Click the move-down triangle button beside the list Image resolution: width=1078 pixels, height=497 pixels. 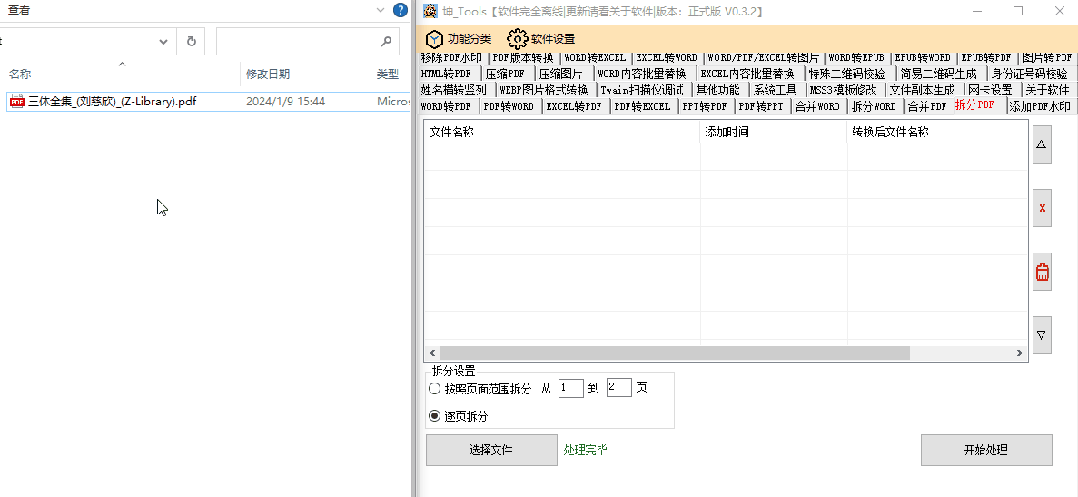click(1042, 335)
